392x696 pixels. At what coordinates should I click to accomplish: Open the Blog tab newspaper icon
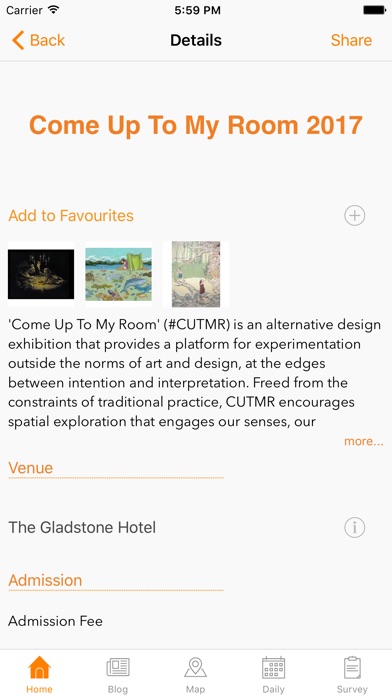coord(118,668)
